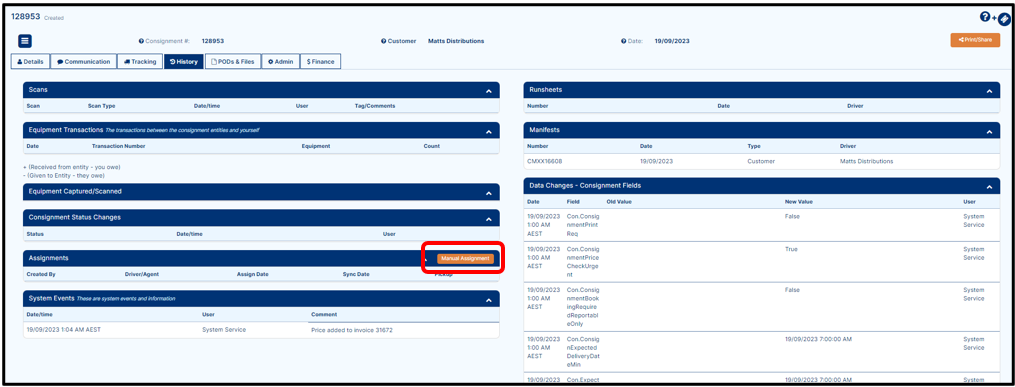This screenshot has width=1015, height=387.
Task: Click the consignment number 128953 title
Action: coord(26,17)
